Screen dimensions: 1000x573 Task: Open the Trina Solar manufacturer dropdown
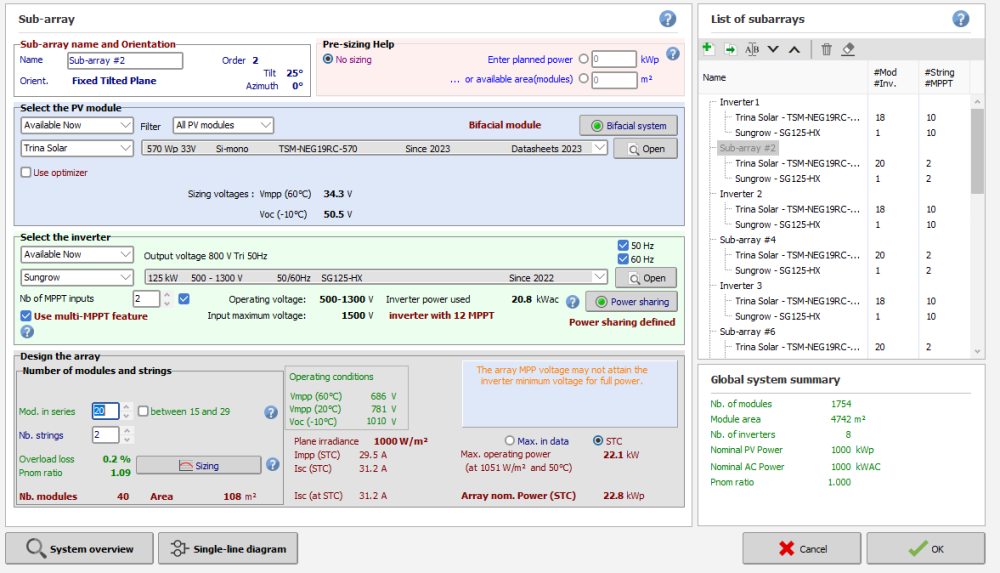coord(77,148)
